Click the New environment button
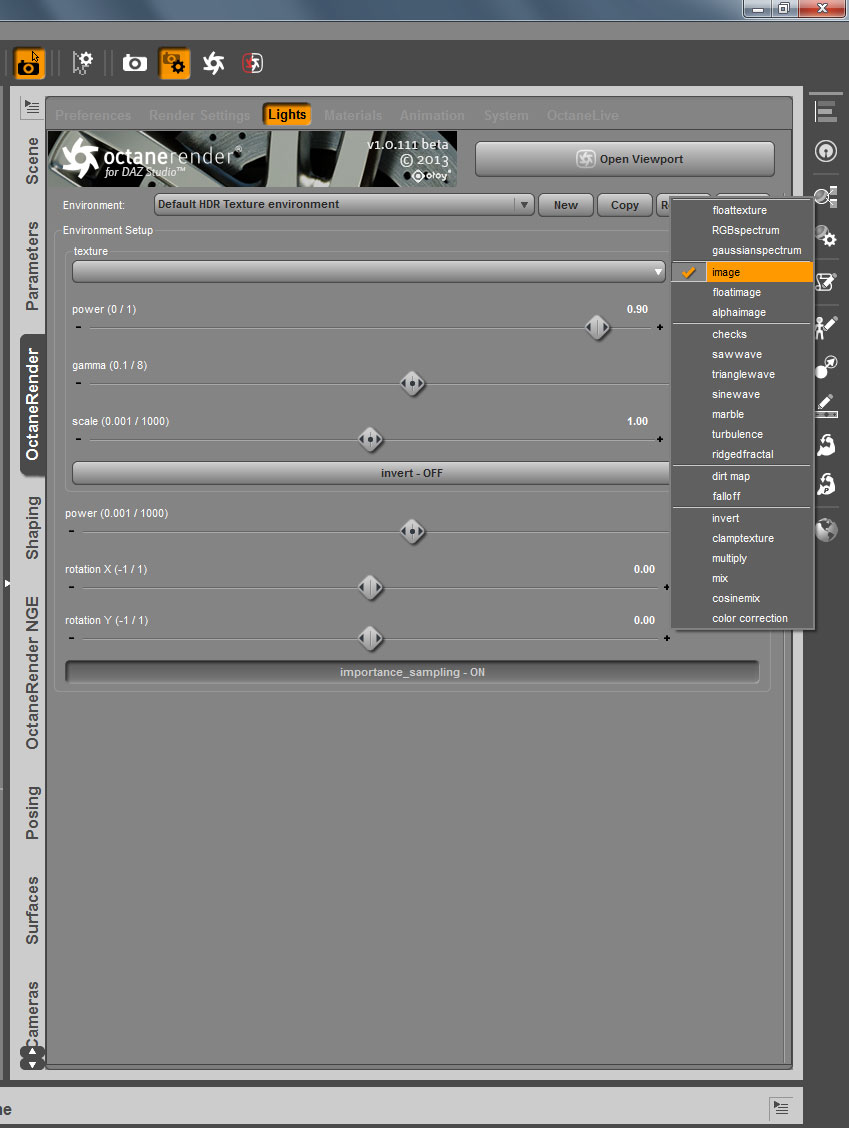The height and width of the screenshot is (1128, 849). coord(566,205)
